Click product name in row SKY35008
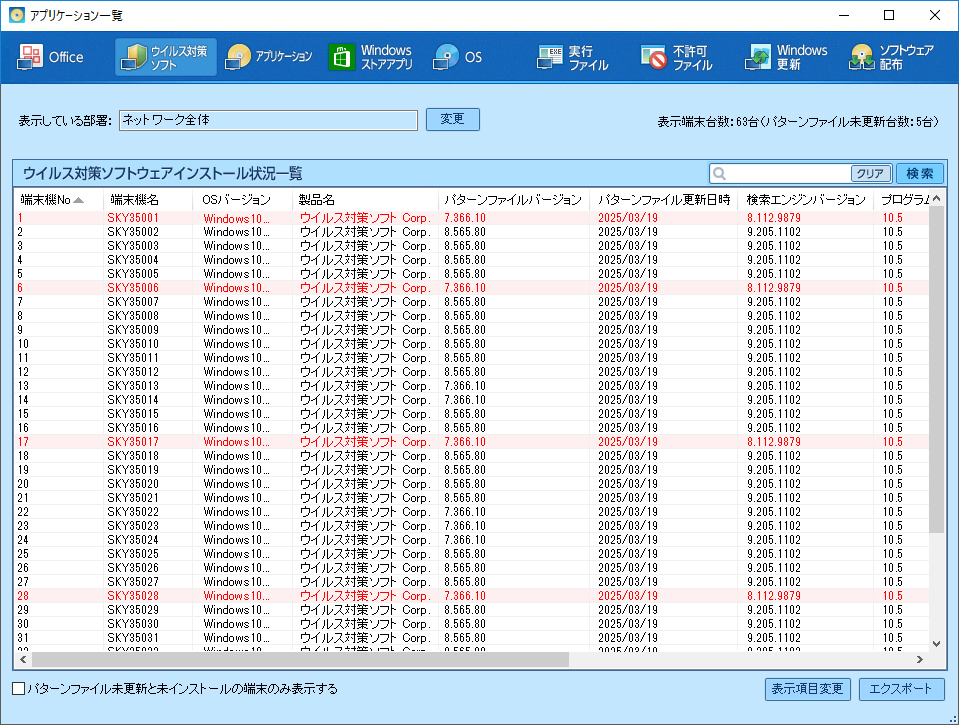Image resolution: width=959 pixels, height=725 pixels. tap(365, 316)
